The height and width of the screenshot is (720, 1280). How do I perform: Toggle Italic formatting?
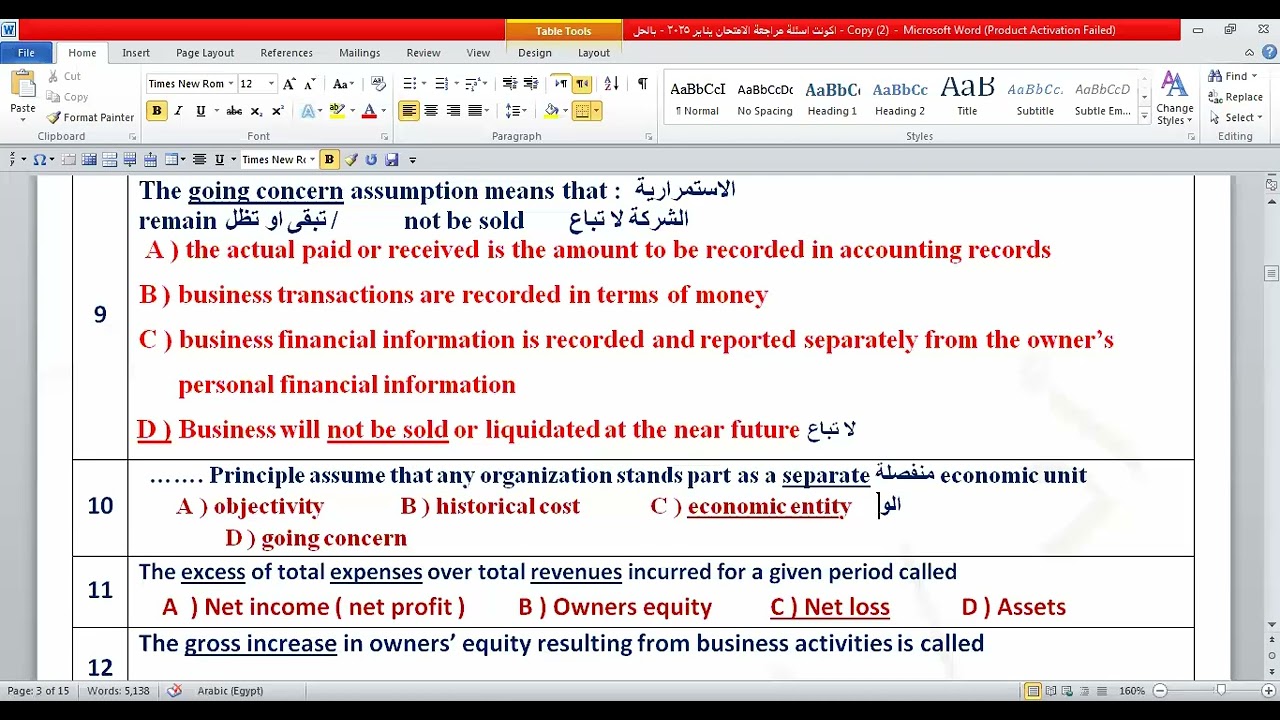pos(178,111)
